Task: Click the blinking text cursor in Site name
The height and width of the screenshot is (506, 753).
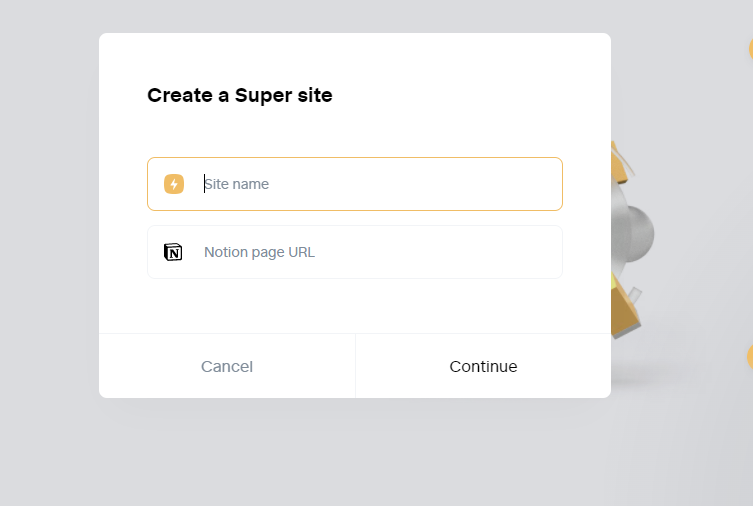Action: pyautogui.click(x=205, y=184)
